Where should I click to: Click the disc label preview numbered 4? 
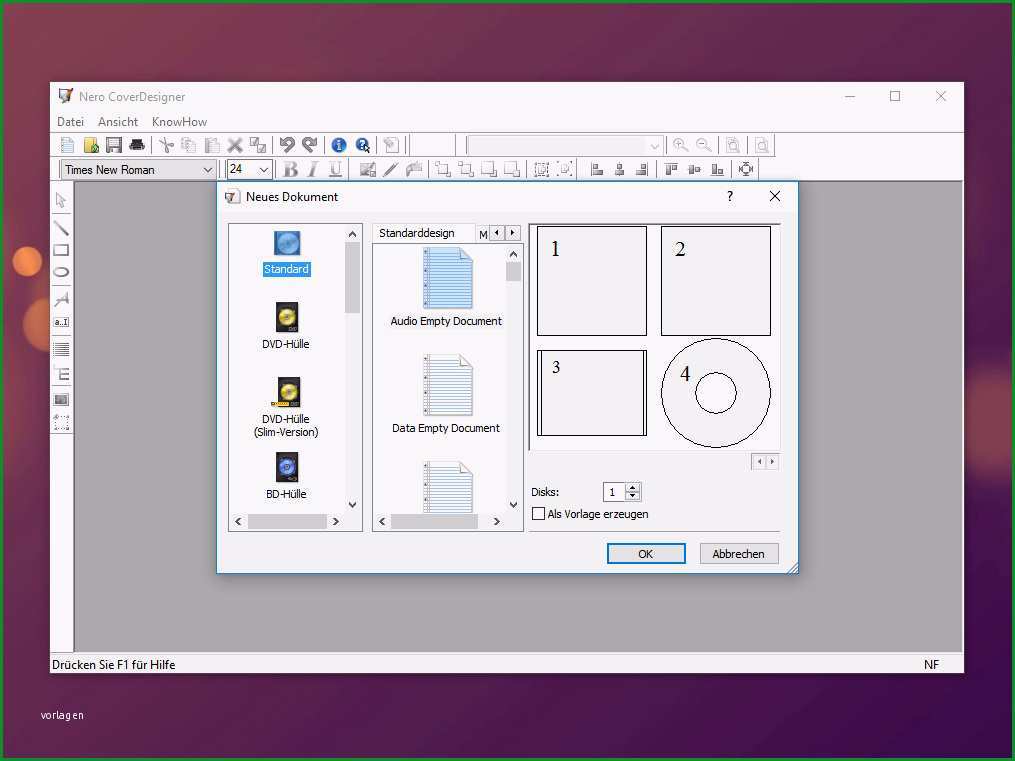[716, 393]
